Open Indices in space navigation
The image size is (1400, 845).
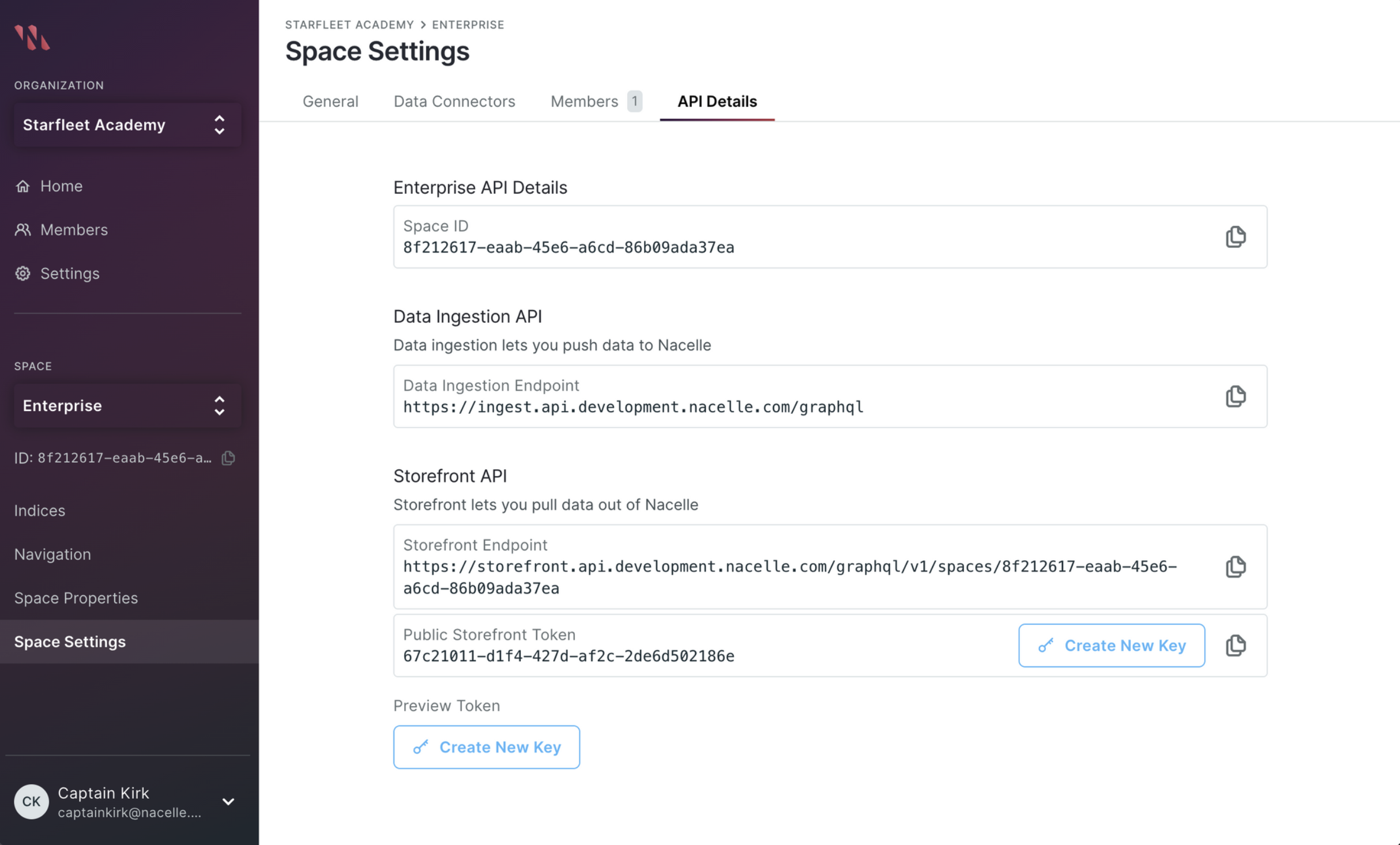point(39,511)
